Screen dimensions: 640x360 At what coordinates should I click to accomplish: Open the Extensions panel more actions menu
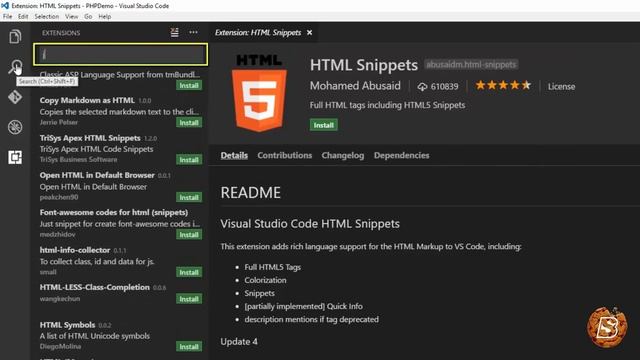pyautogui.click(x=193, y=33)
